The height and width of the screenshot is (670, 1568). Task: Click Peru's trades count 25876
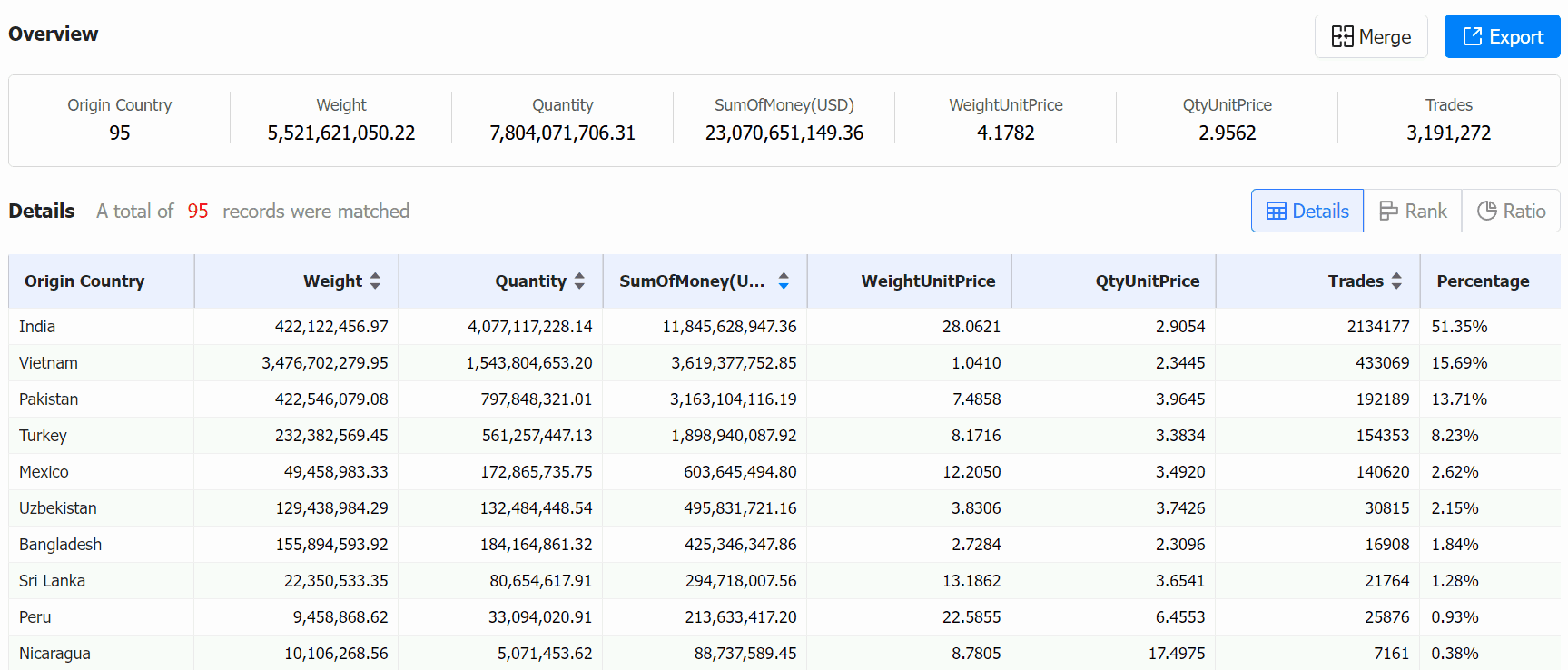1387,617
